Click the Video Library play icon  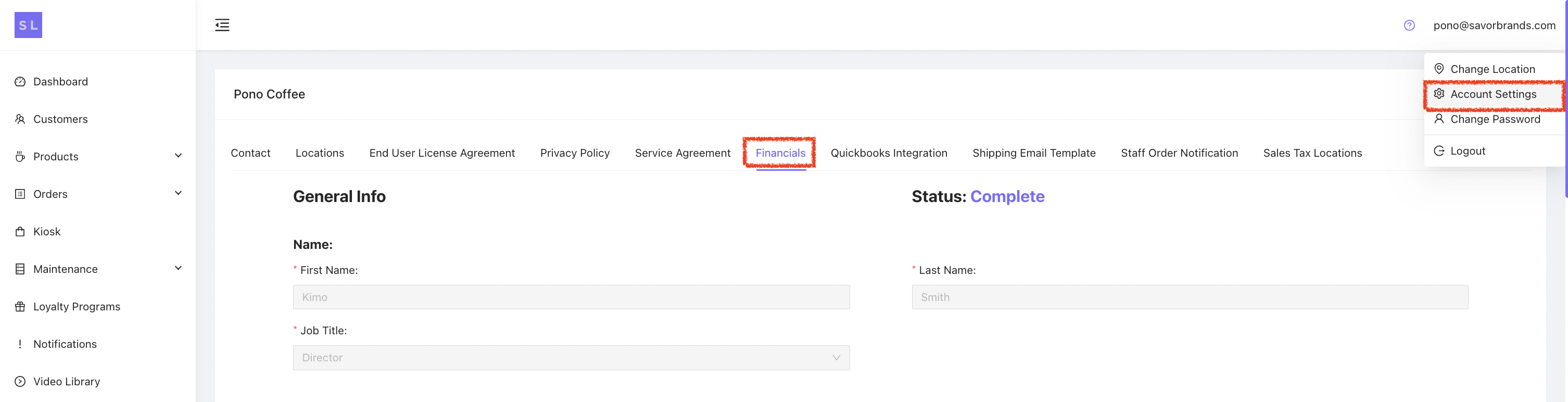coord(20,381)
